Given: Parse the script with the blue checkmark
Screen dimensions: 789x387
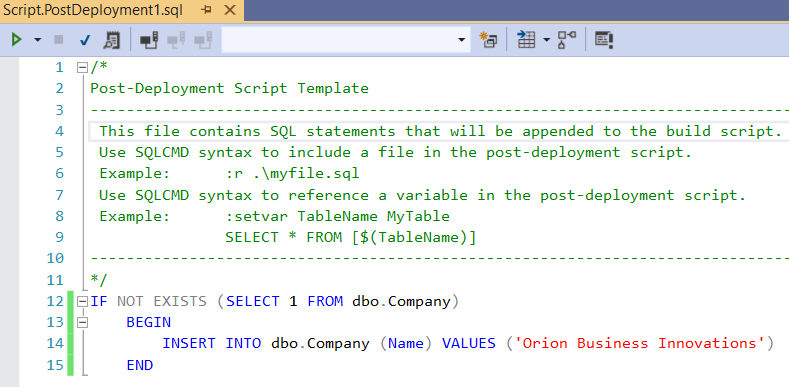Looking at the screenshot, I should click(x=85, y=40).
